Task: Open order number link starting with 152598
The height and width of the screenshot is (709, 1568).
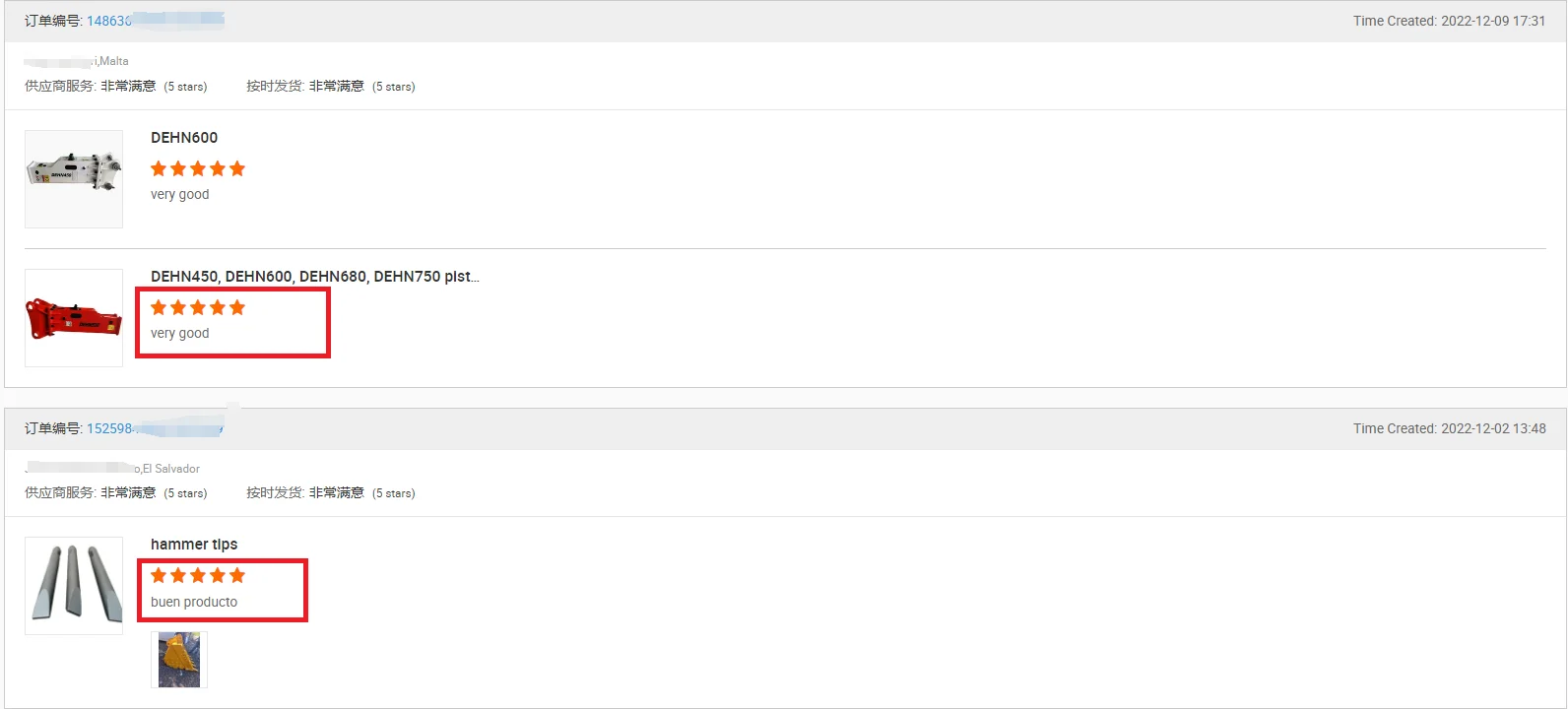Action: (109, 428)
